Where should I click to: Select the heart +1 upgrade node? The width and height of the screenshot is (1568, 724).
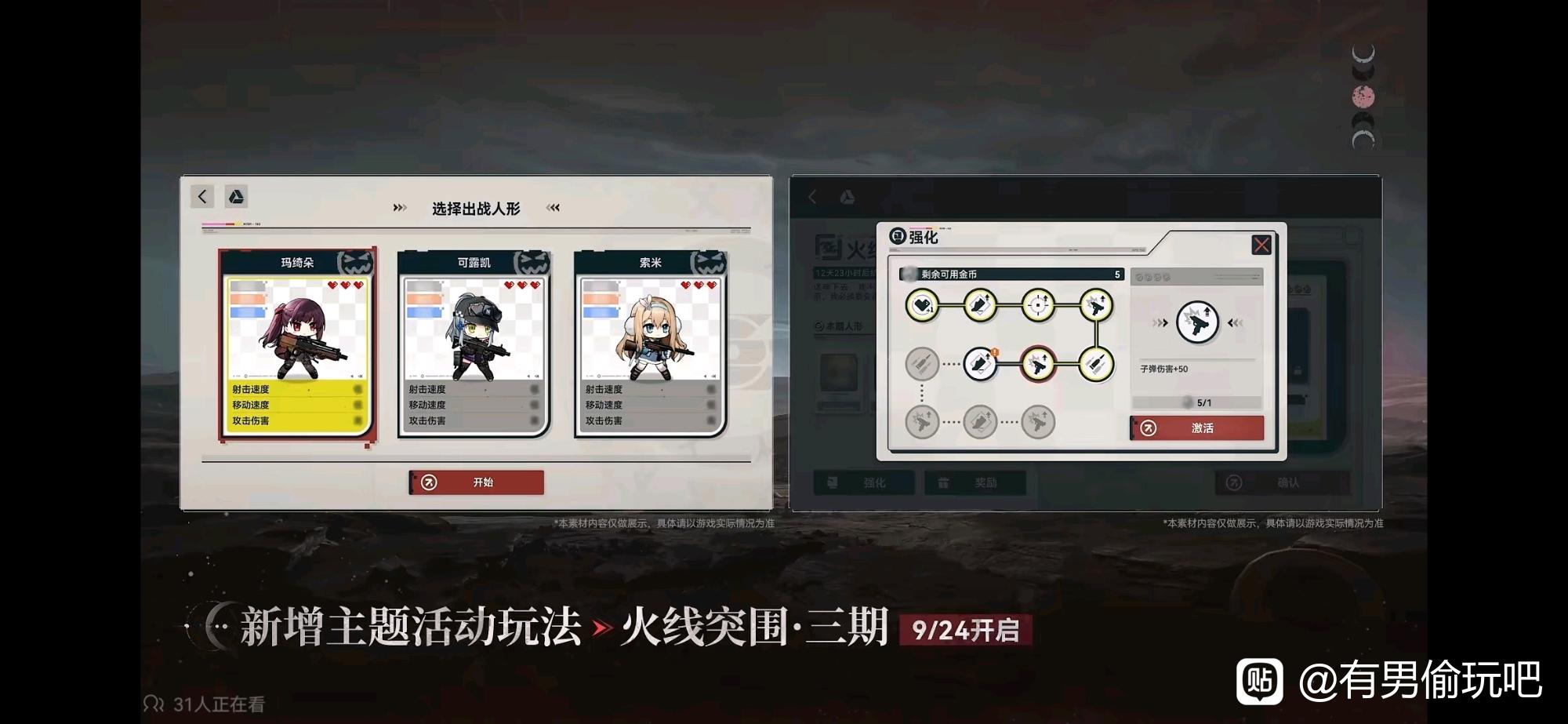[922, 305]
